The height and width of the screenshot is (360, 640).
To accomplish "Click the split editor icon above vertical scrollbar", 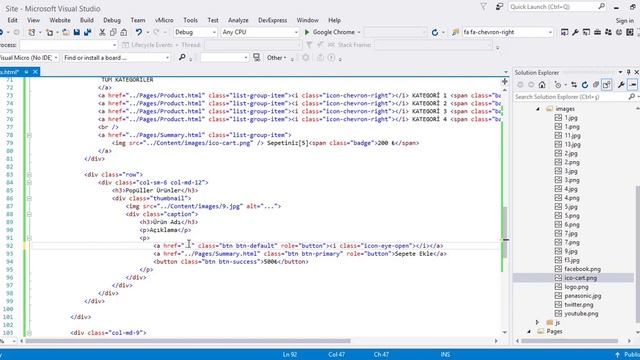I will coord(505,82).
